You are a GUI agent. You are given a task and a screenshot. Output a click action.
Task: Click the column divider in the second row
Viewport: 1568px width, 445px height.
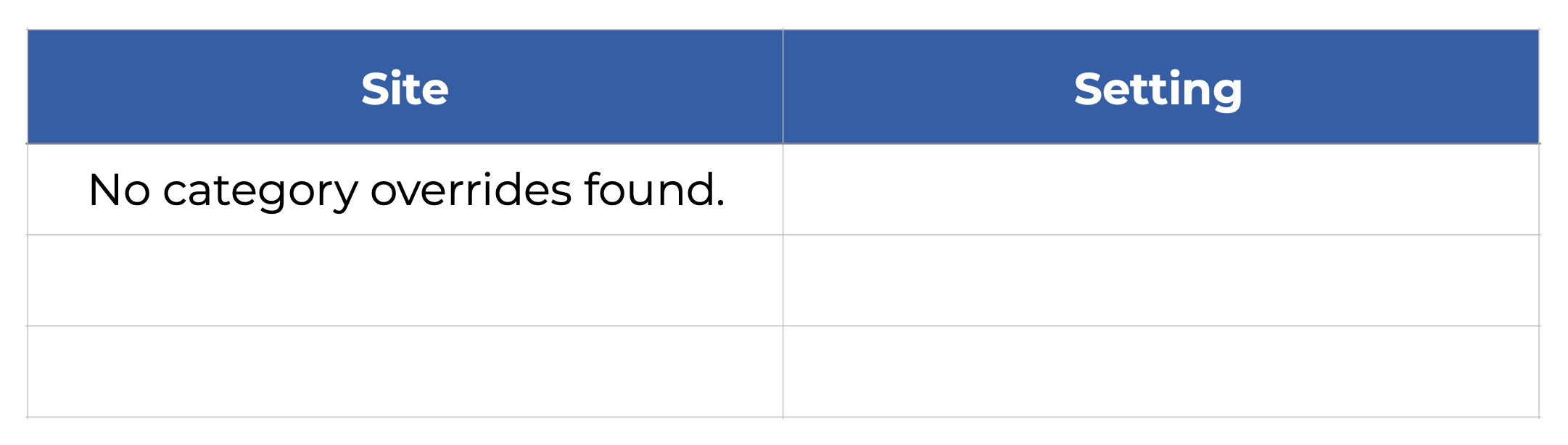point(783,280)
